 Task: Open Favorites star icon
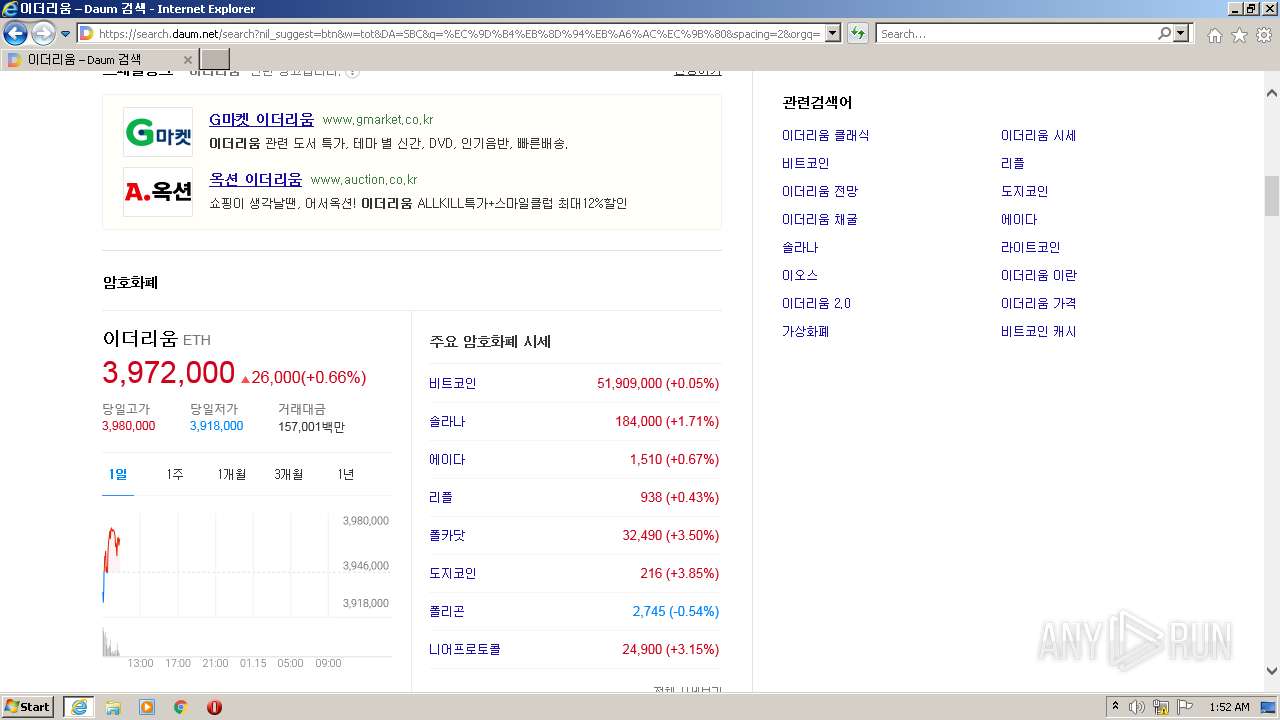[x=1239, y=35]
